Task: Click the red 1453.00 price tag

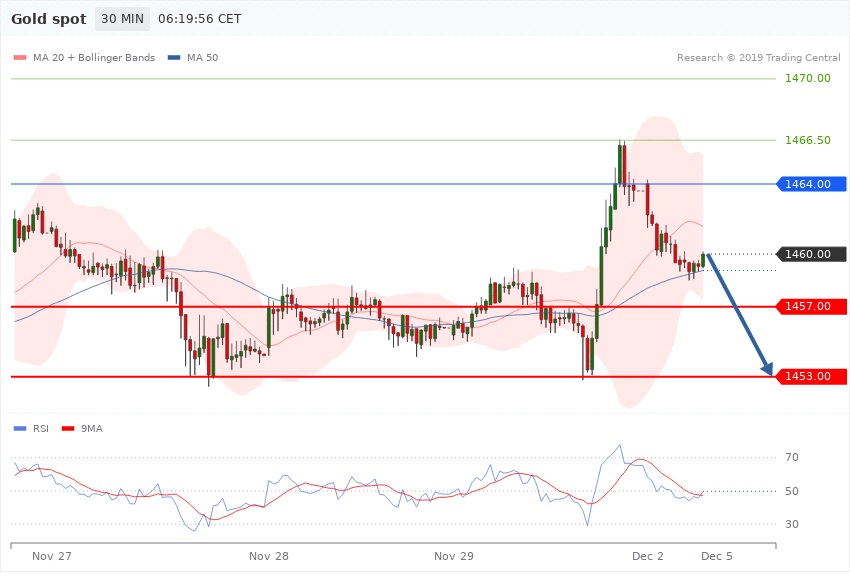Action: coord(810,376)
